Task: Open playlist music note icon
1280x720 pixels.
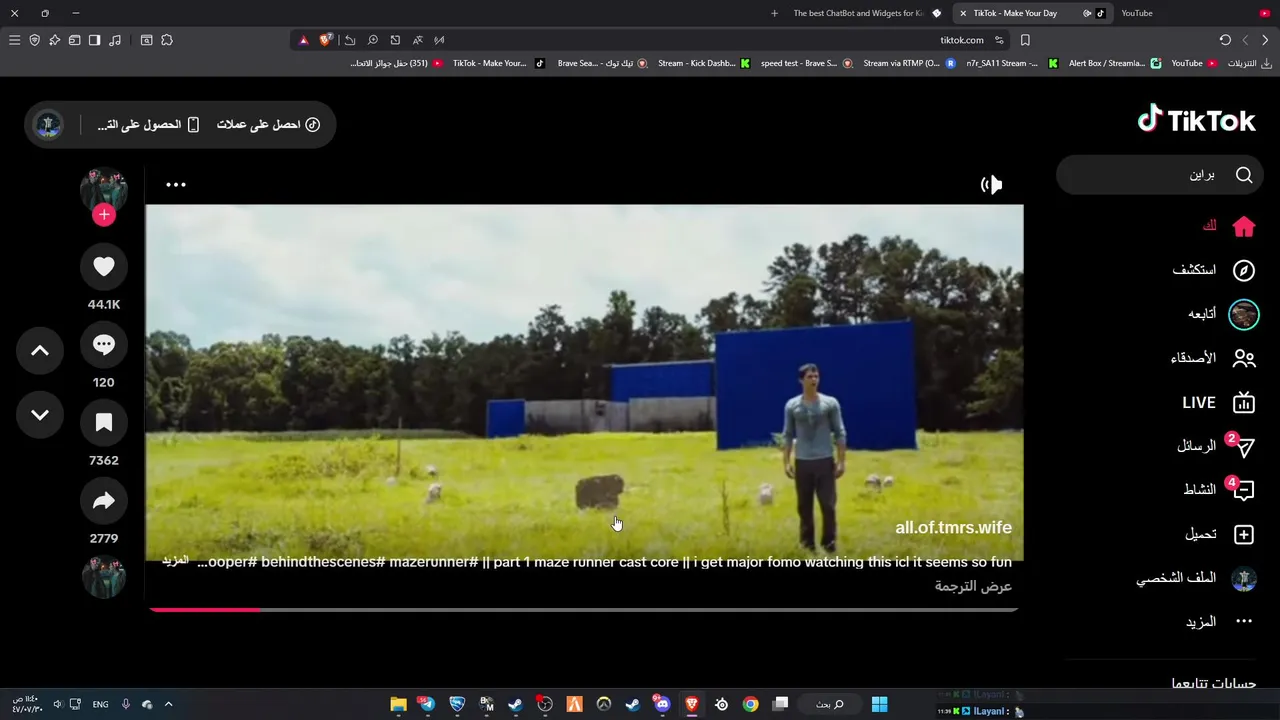Action: (x=115, y=40)
